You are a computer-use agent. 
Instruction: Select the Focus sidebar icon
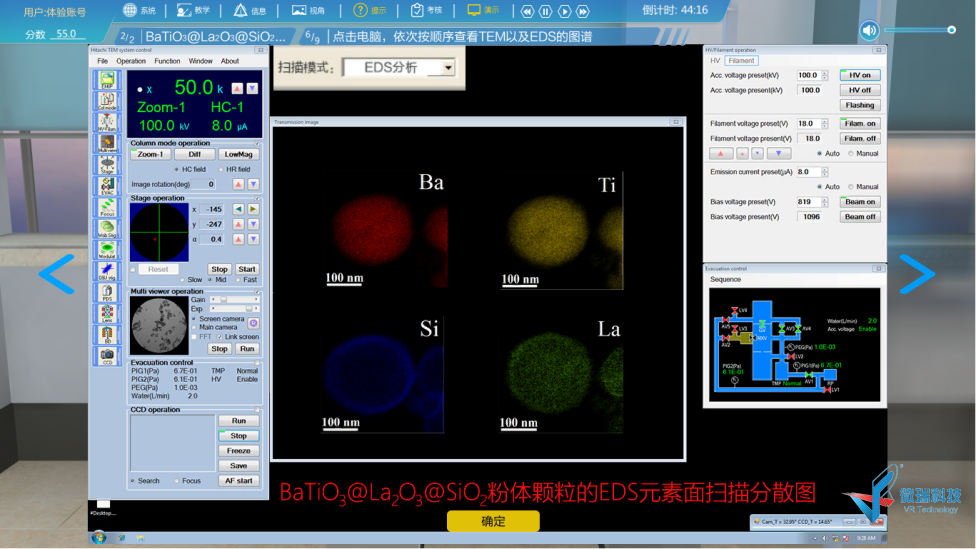click(x=107, y=207)
